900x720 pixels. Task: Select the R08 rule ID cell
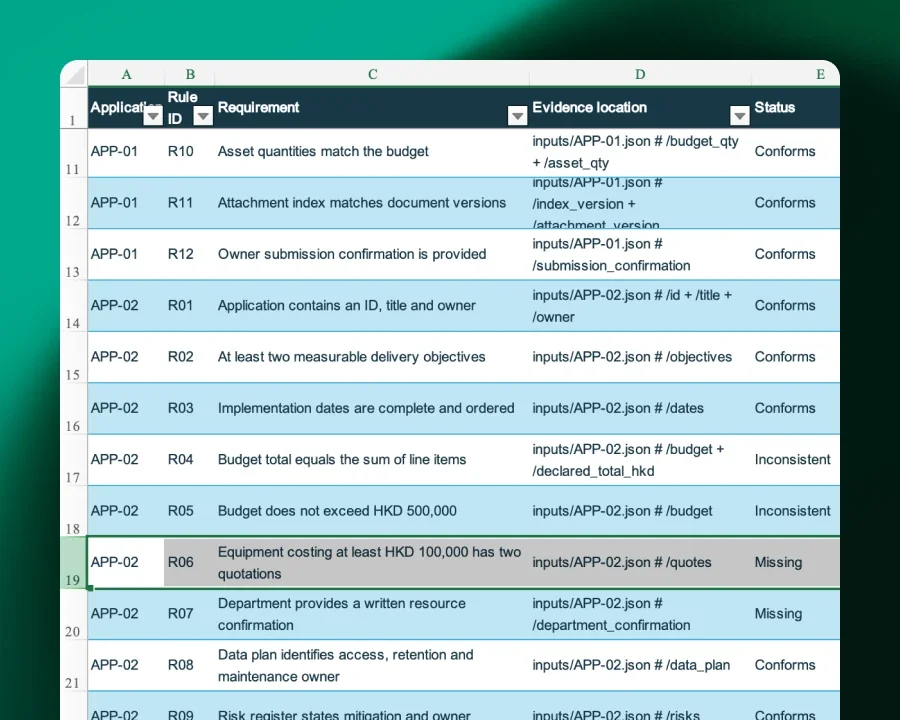(189, 665)
